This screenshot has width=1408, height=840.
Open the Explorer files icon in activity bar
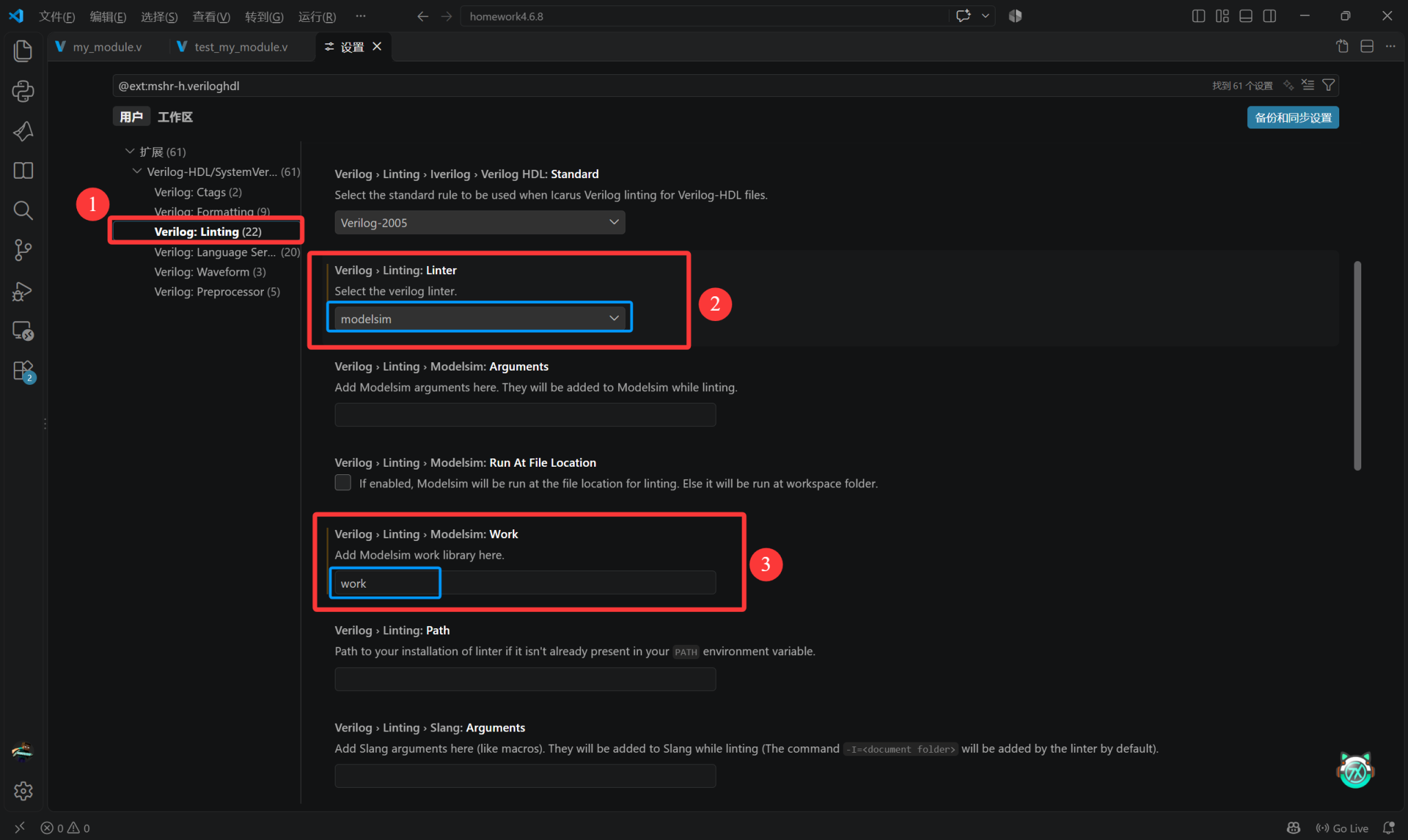pos(23,50)
